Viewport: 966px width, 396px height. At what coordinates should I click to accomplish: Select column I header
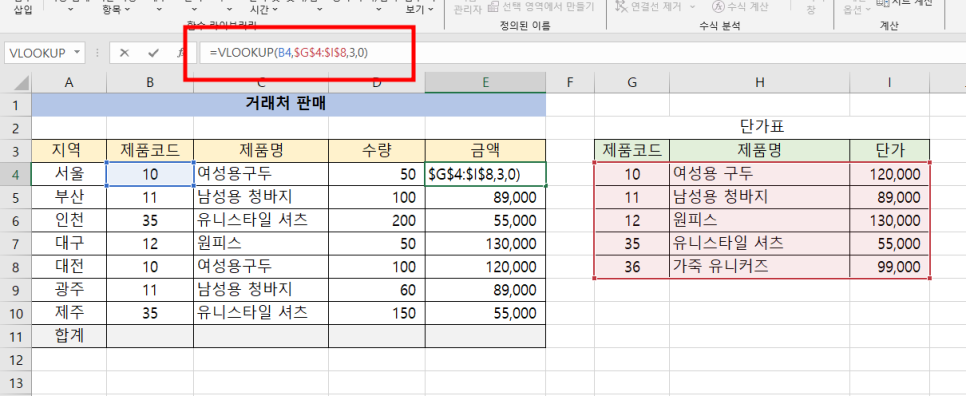click(x=889, y=83)
